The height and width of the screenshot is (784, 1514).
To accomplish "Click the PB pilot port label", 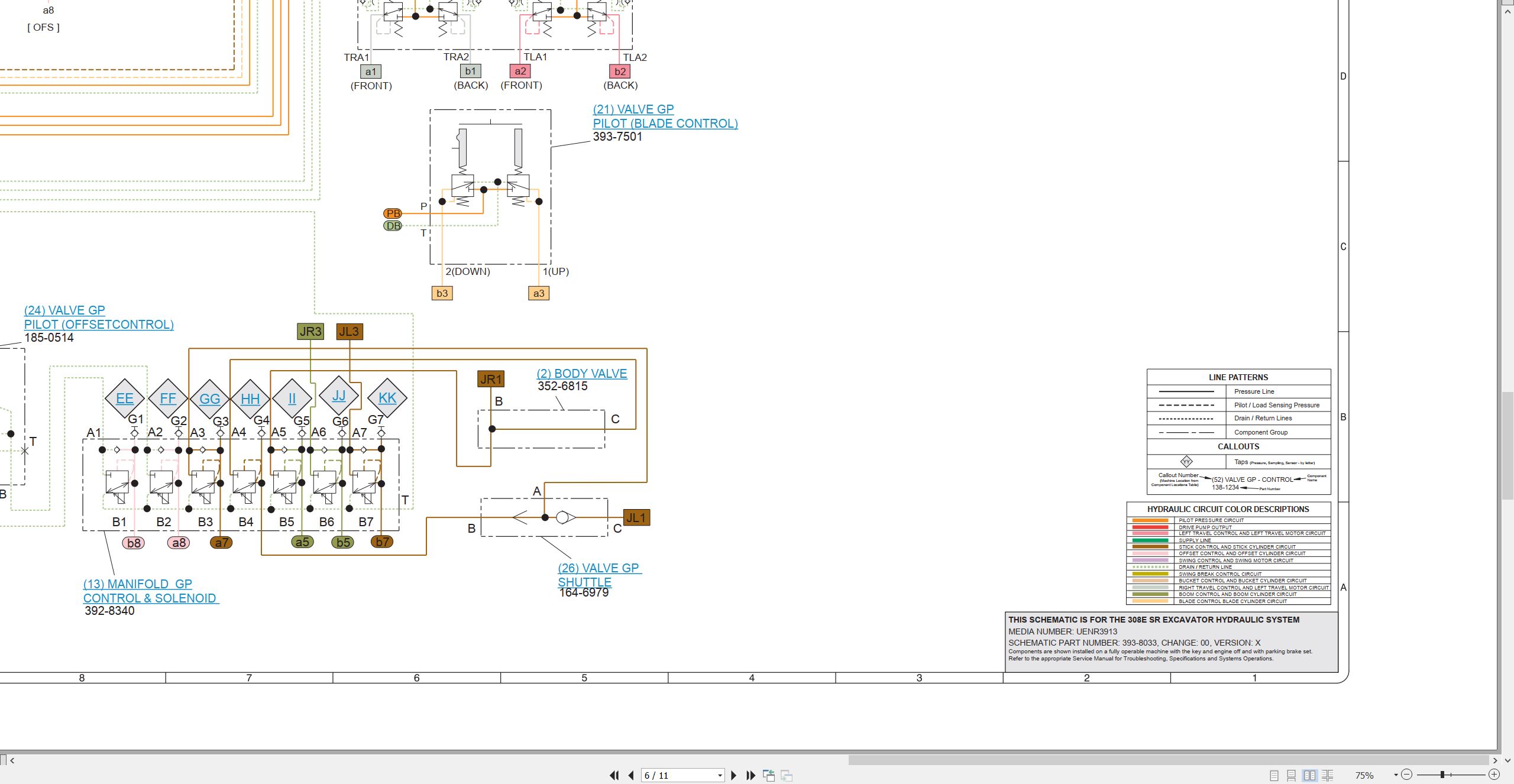I will [x=393, y=213].
